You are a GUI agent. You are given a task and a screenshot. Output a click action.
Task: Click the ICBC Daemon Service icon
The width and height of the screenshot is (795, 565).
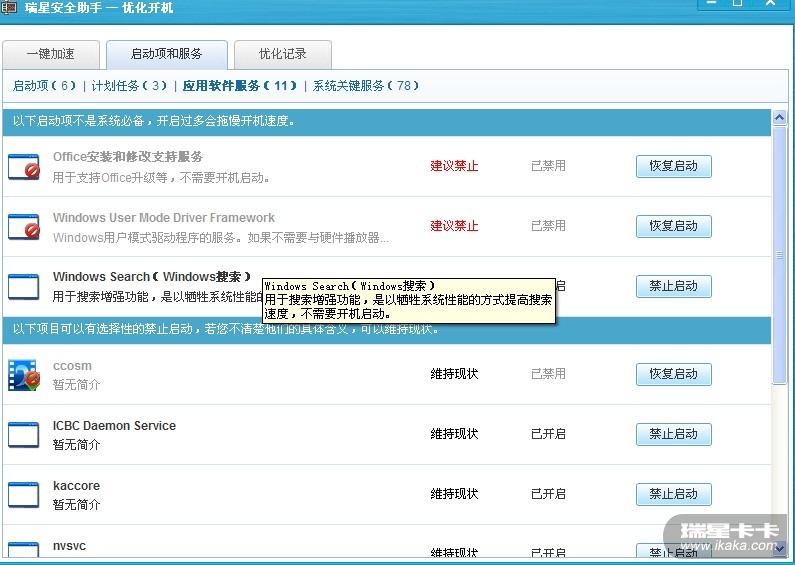[24, 434]
